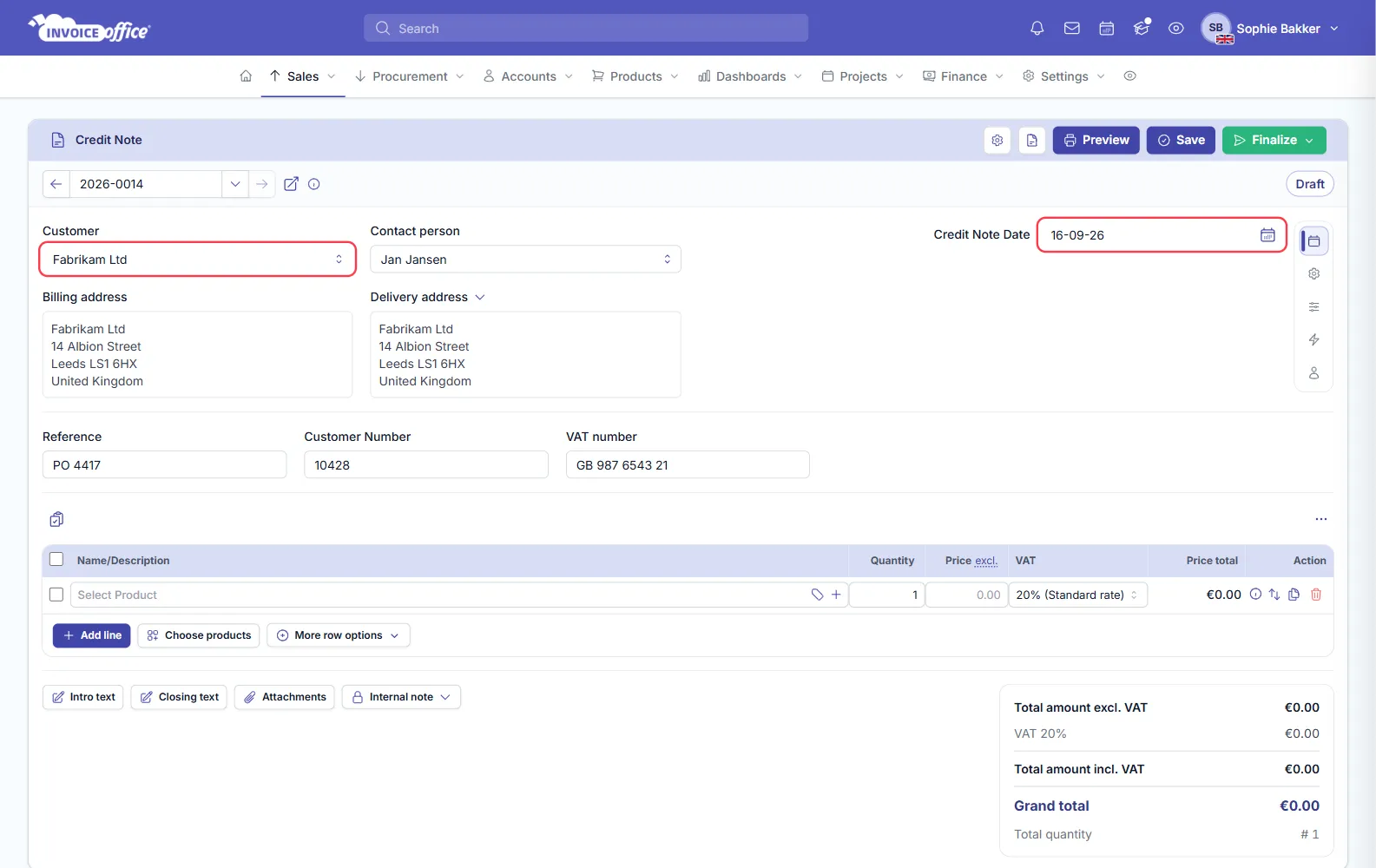Go to previous credit note arrow
1376x868 pixels.
pos(56,184)
